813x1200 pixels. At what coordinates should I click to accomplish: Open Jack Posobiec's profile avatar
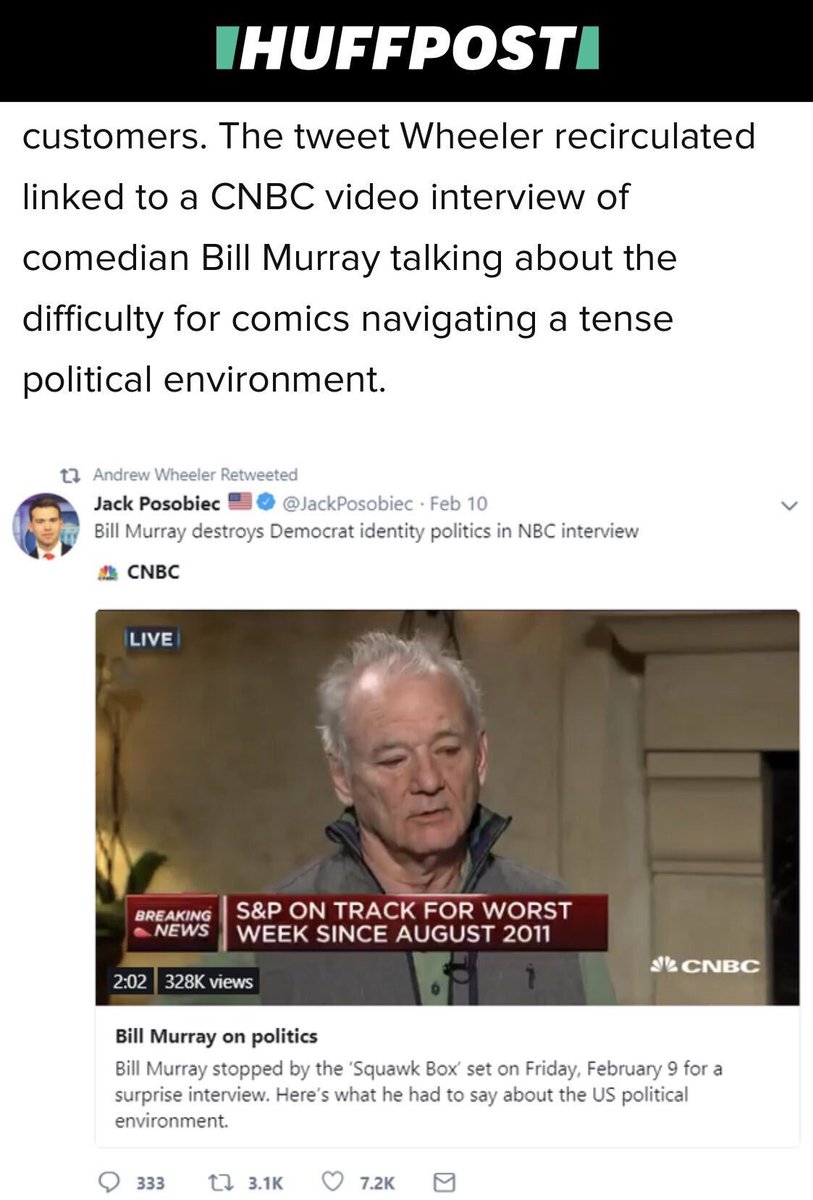(x=46, y=525)
